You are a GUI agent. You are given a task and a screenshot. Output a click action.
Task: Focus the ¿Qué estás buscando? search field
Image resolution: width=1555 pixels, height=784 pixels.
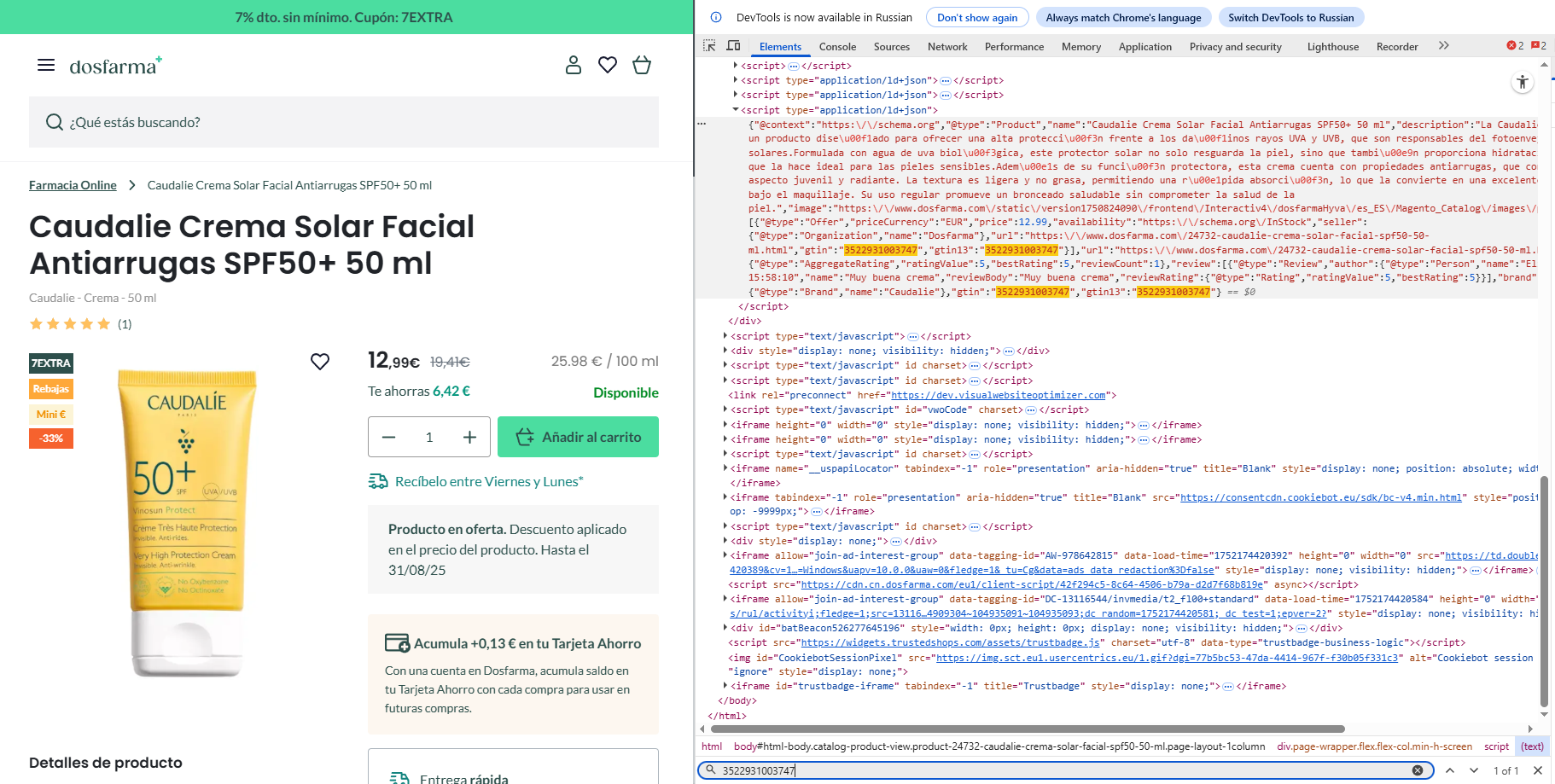point(344,122)
